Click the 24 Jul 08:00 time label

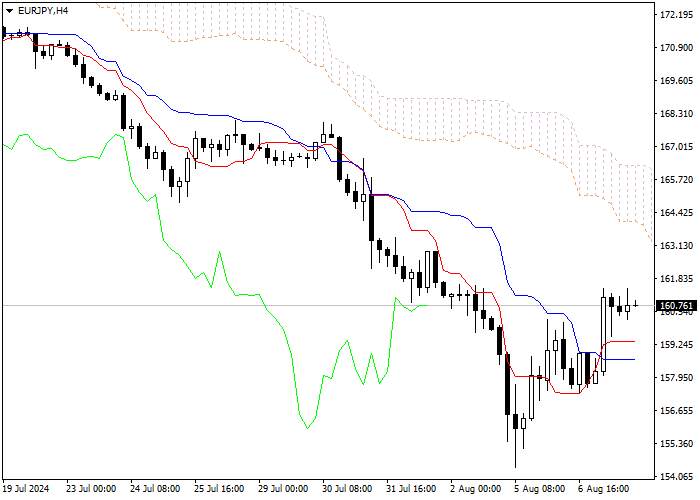point(155,489)
